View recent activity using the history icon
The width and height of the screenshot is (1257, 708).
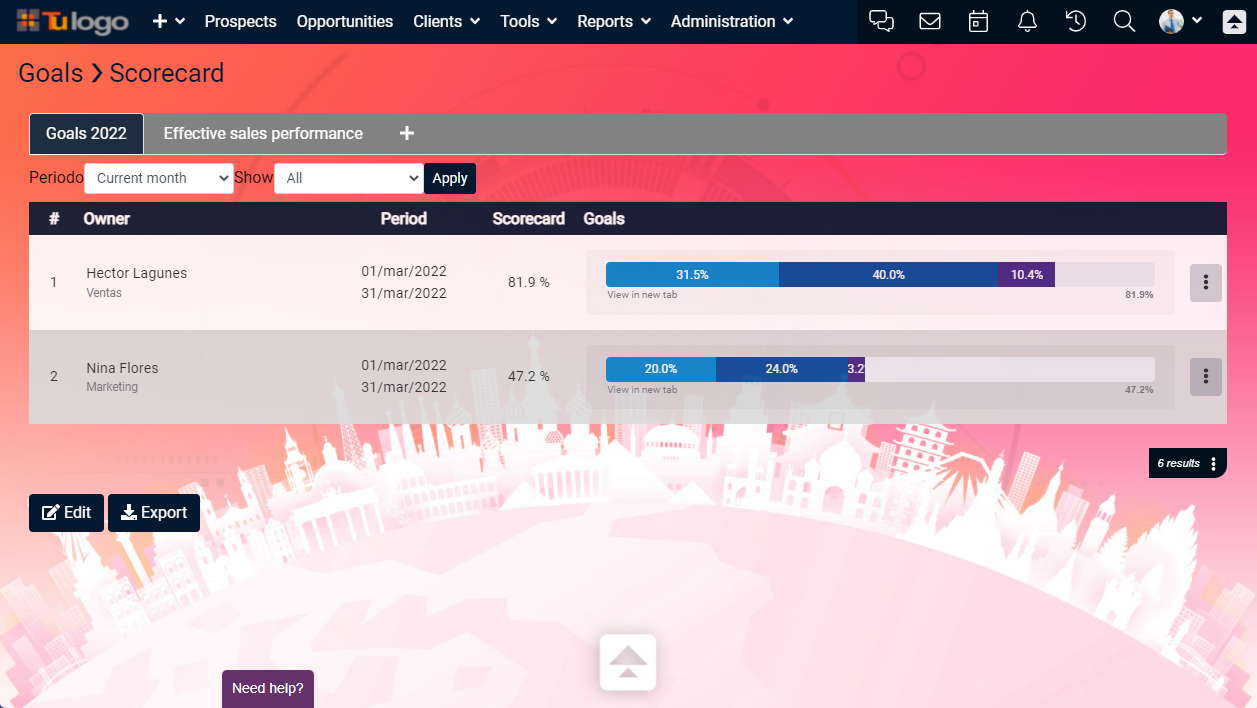tap(1075, 20)
